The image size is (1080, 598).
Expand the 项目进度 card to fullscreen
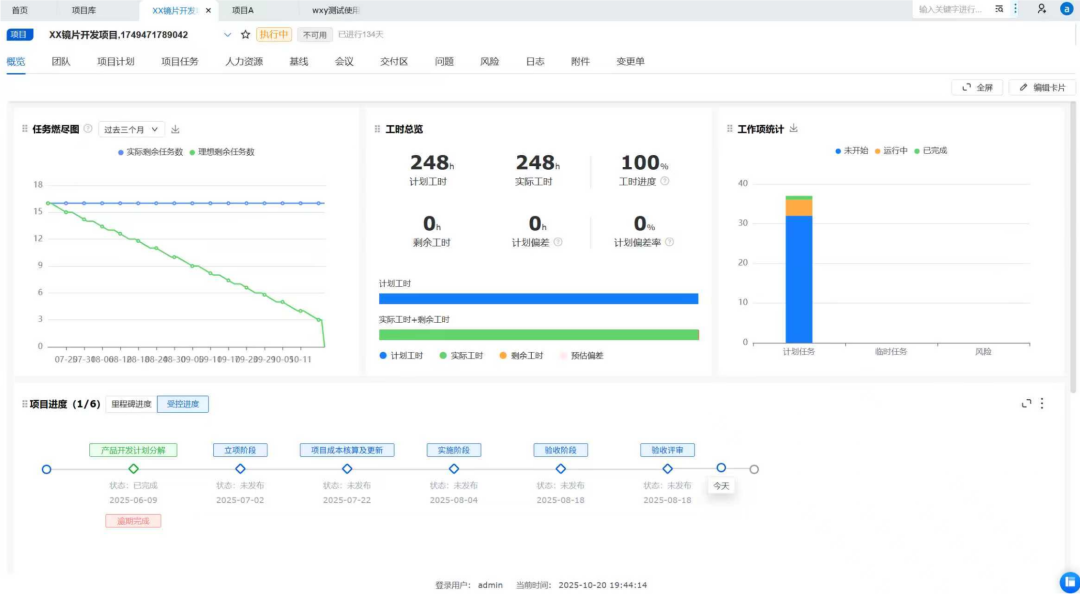1026,404
